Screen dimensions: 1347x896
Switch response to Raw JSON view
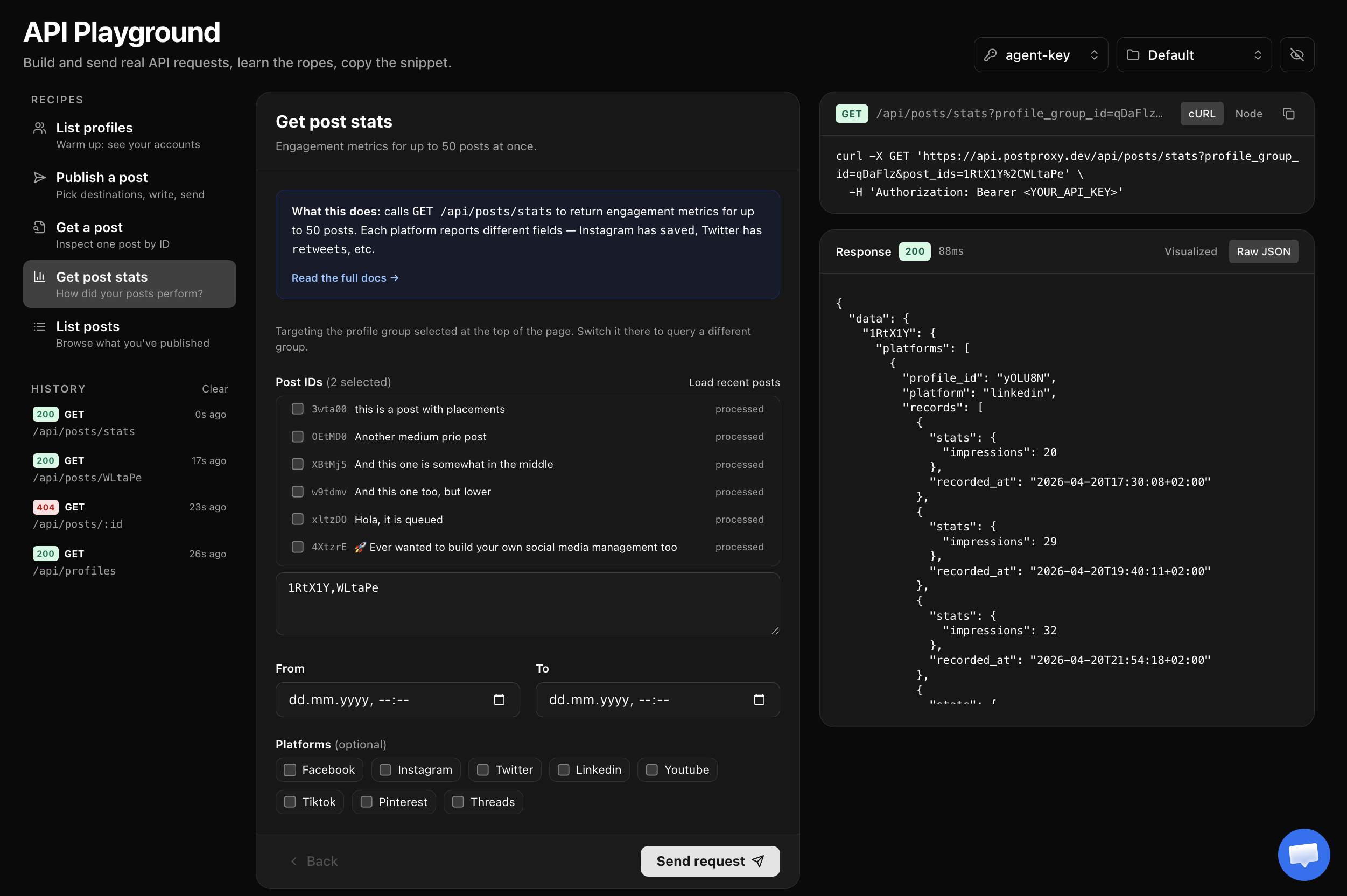point(1263,251)
